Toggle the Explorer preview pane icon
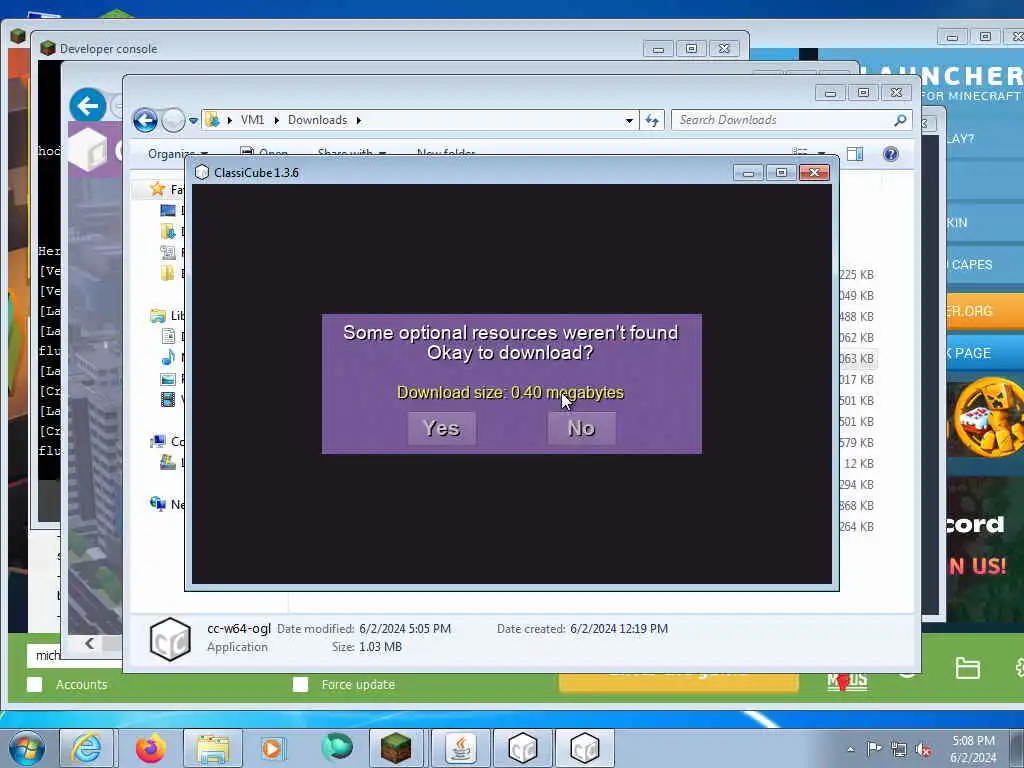1024x768 pixels. 855,154
